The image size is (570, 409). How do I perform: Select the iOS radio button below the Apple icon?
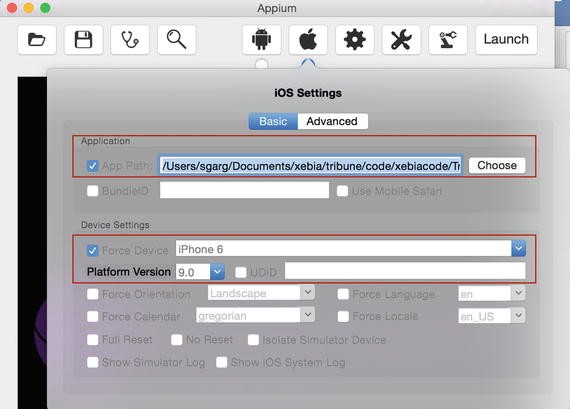(308, 64)
